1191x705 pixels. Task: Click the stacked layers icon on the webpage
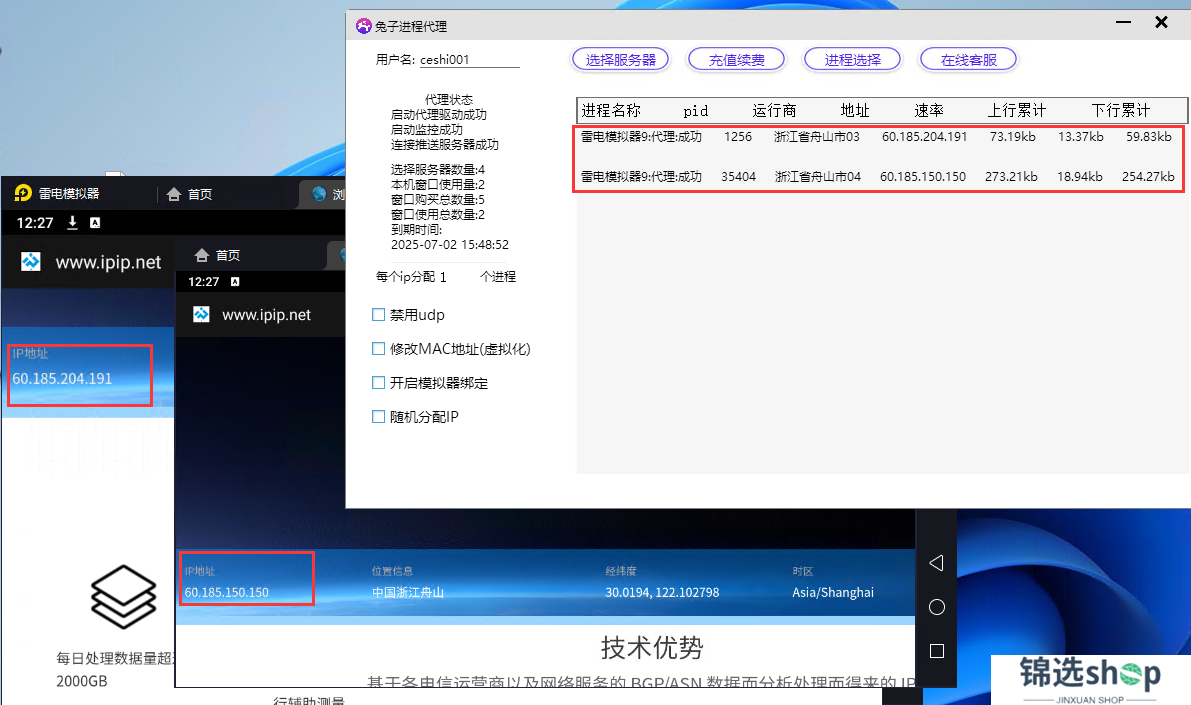(x=123, y=597)
